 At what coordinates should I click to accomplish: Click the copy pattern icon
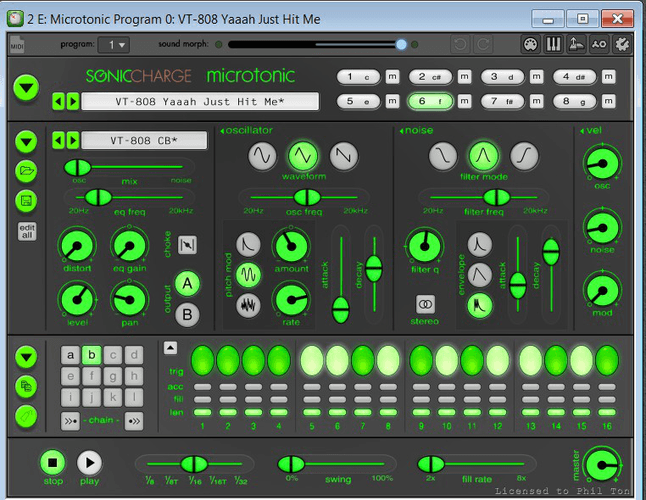coord(26,386)
